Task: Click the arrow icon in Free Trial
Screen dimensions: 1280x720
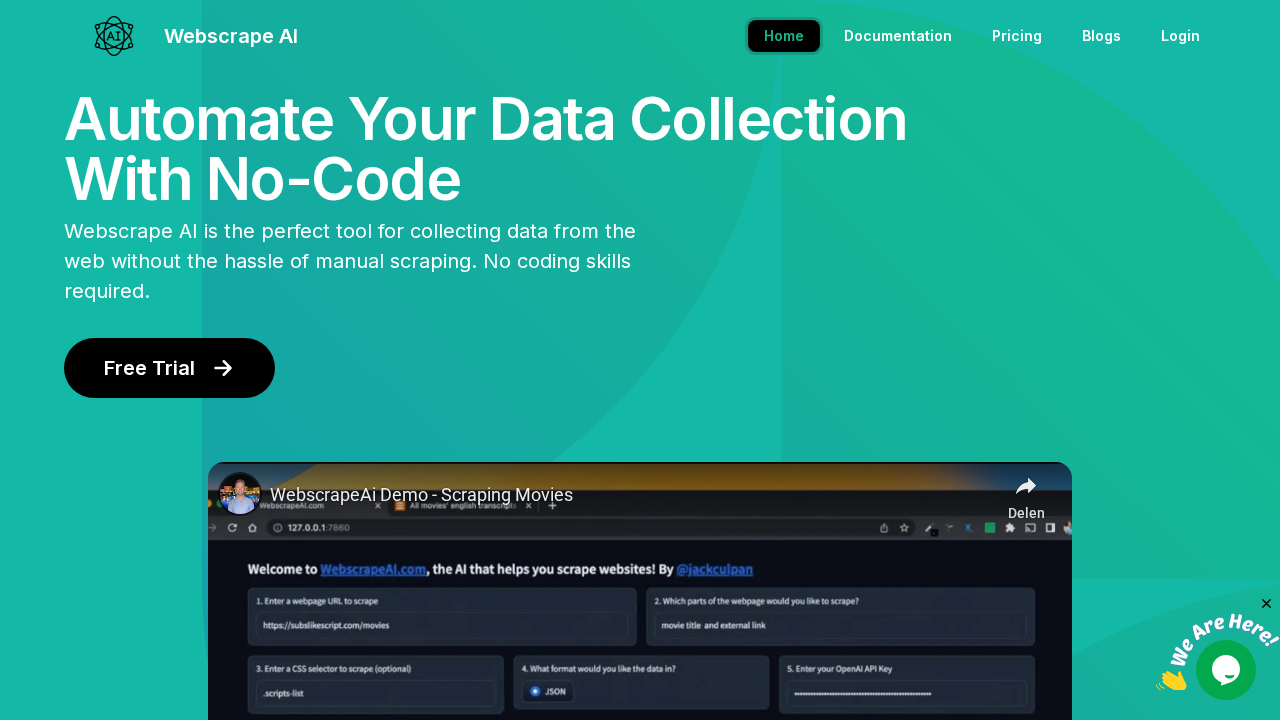Action: 223,368
